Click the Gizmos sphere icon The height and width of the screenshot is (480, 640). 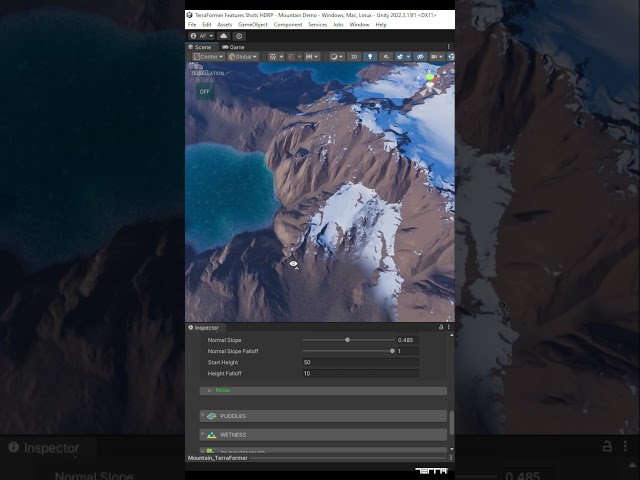point(451,57)
